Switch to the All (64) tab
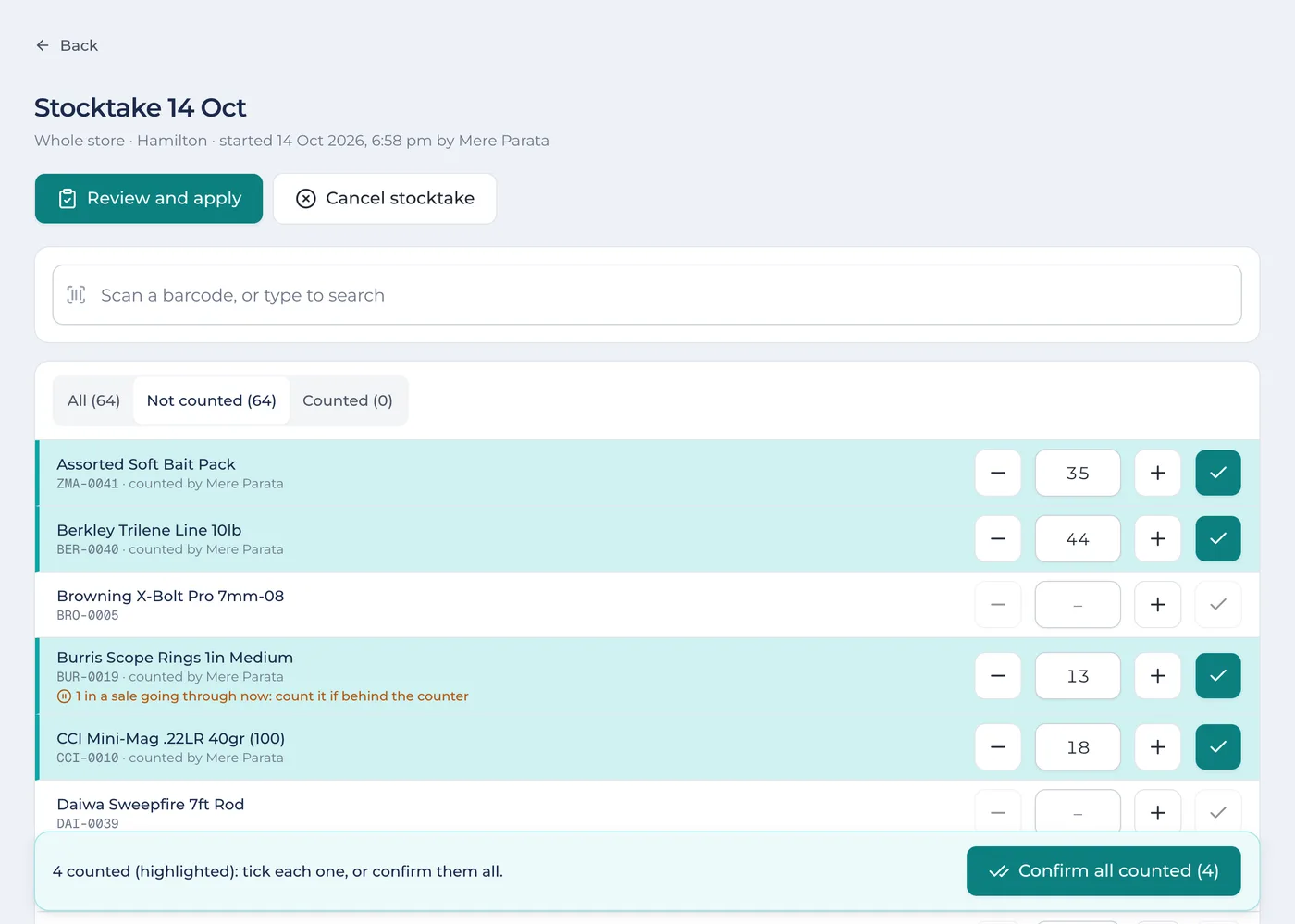Image resolution: width=1295 pixels, height=924 pixels. 93,400
